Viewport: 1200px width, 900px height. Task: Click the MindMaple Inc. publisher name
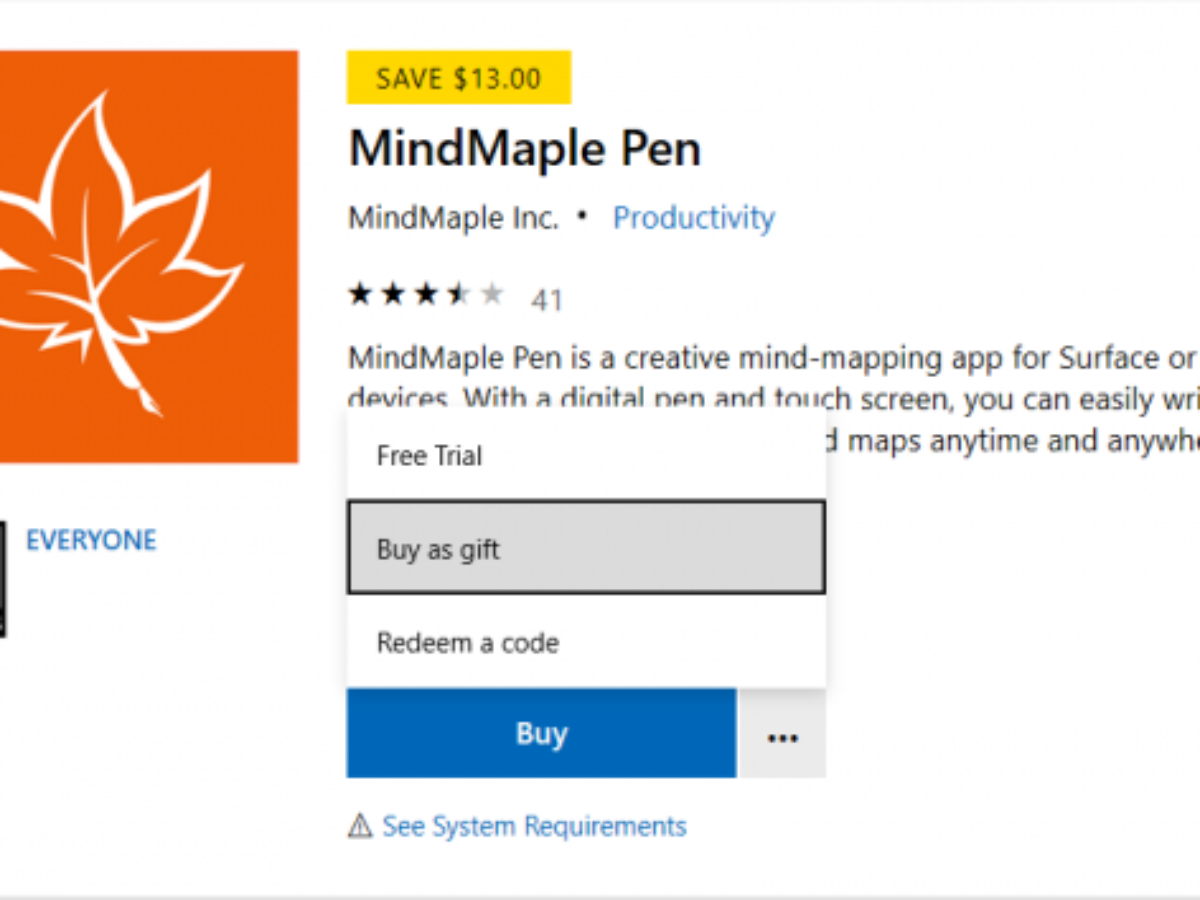click(453, 218)
